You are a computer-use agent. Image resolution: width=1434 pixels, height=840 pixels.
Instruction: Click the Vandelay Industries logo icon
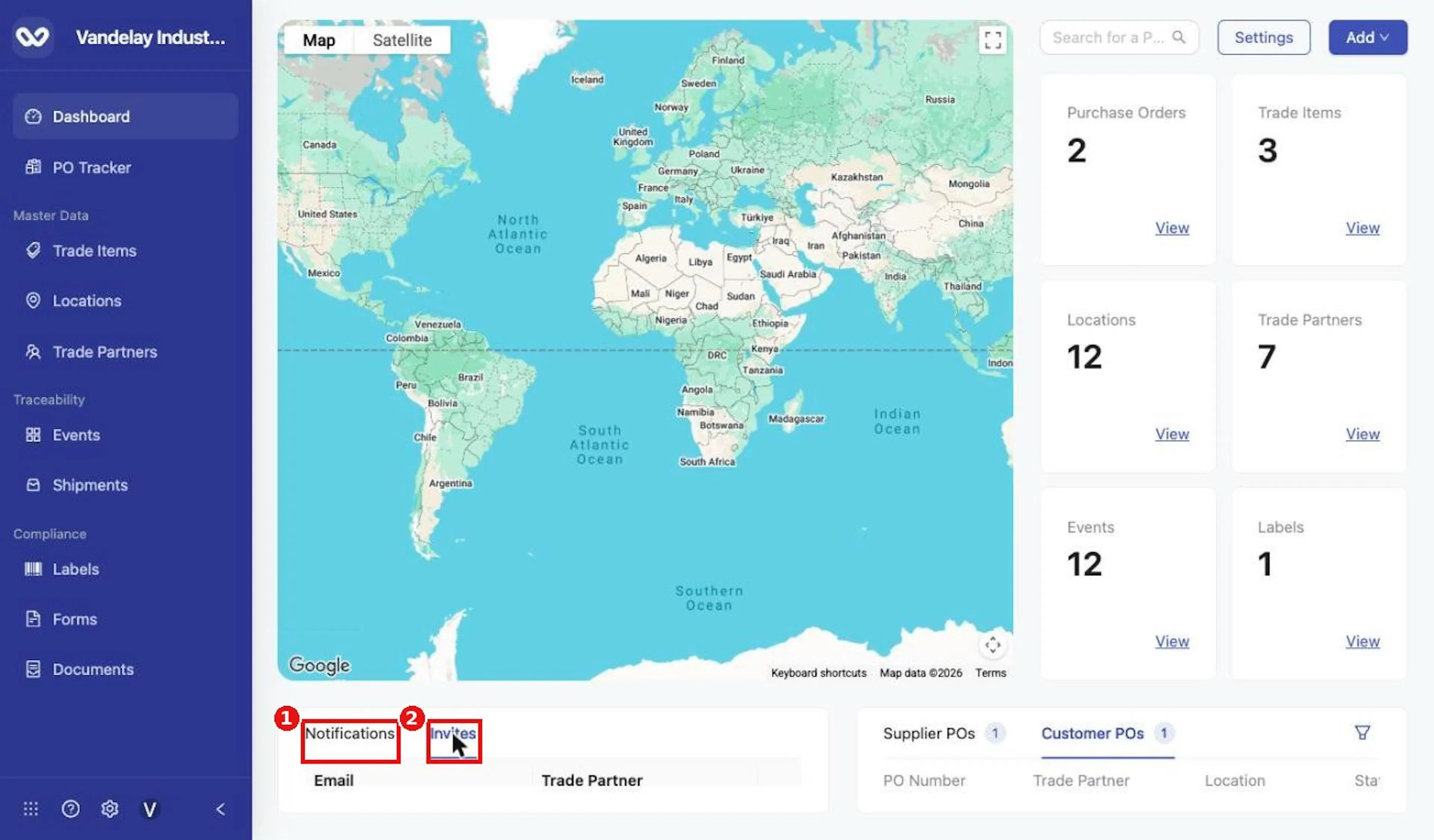point(33,38)
